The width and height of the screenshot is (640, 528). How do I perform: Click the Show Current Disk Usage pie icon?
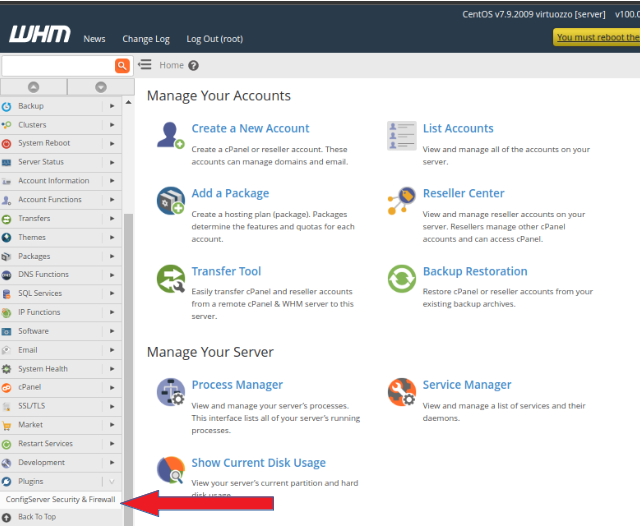coord(171,470)
